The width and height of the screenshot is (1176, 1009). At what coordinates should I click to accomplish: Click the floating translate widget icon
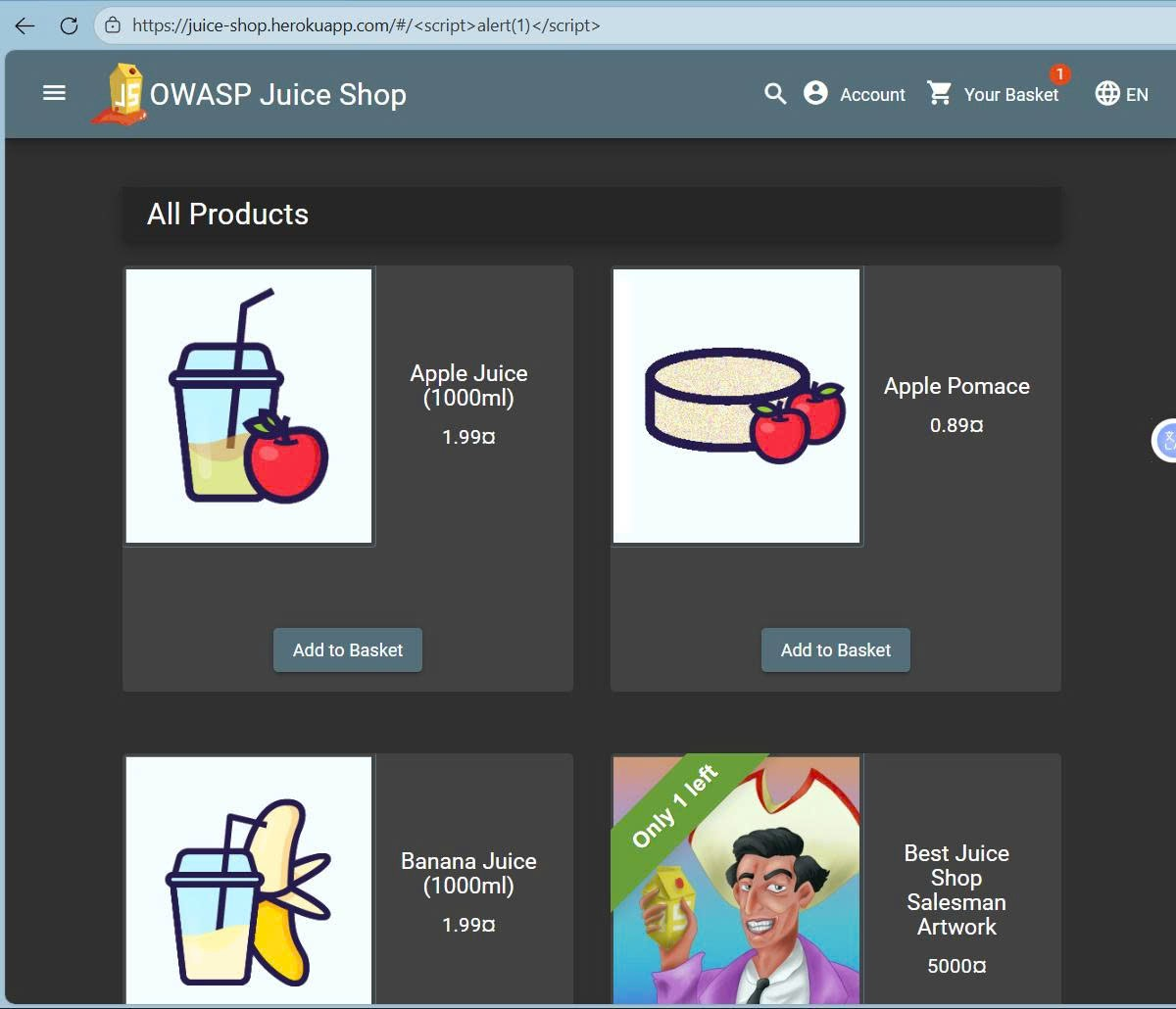click(1164, 440)
